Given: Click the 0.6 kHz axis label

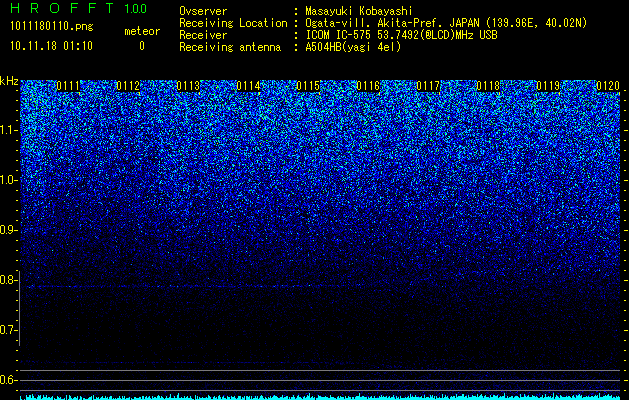Looking at the screenshot, I should pyautogui.click(x=8, y=380).
